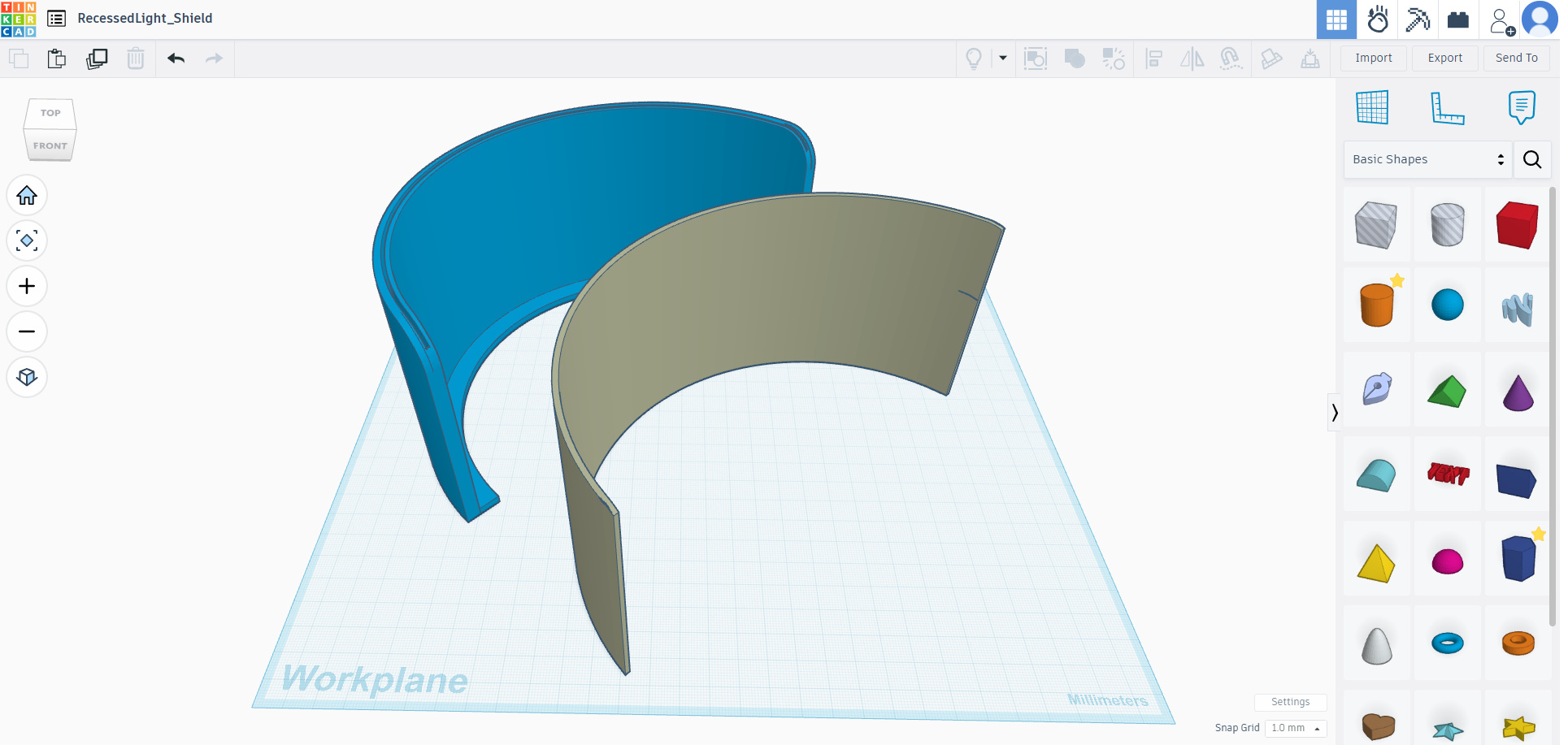Image resolution: width=1568 pixels, height=745 pixels.
Task: Select the orange Cylinder shape
Action: 1377,305
